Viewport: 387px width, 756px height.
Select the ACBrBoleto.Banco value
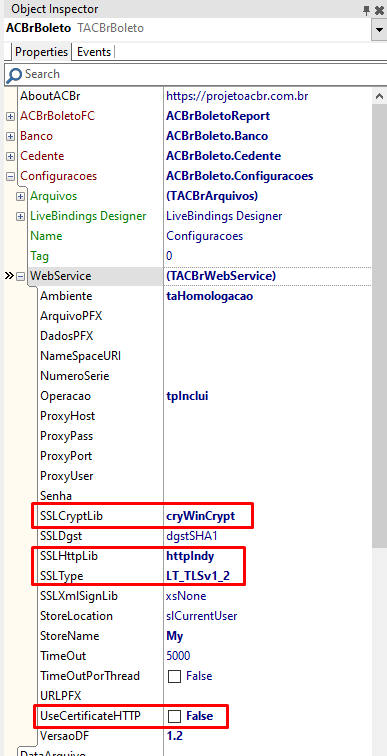click(217, 136)
